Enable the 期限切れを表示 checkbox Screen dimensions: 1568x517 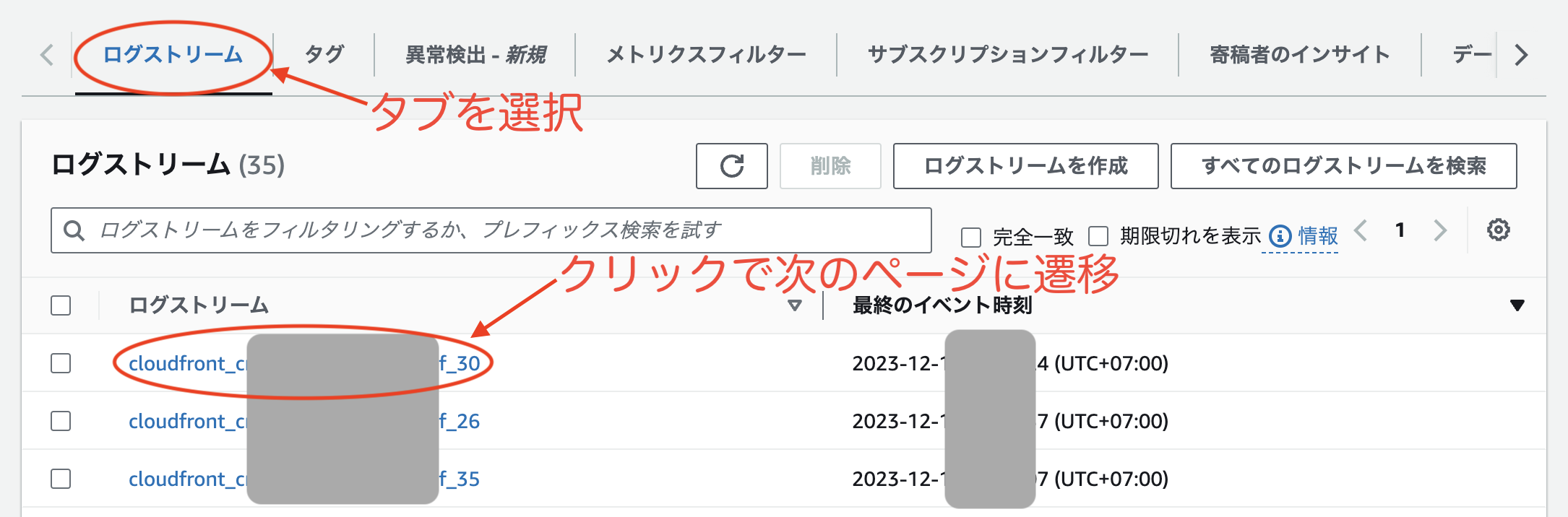(x=1098, y=236)
